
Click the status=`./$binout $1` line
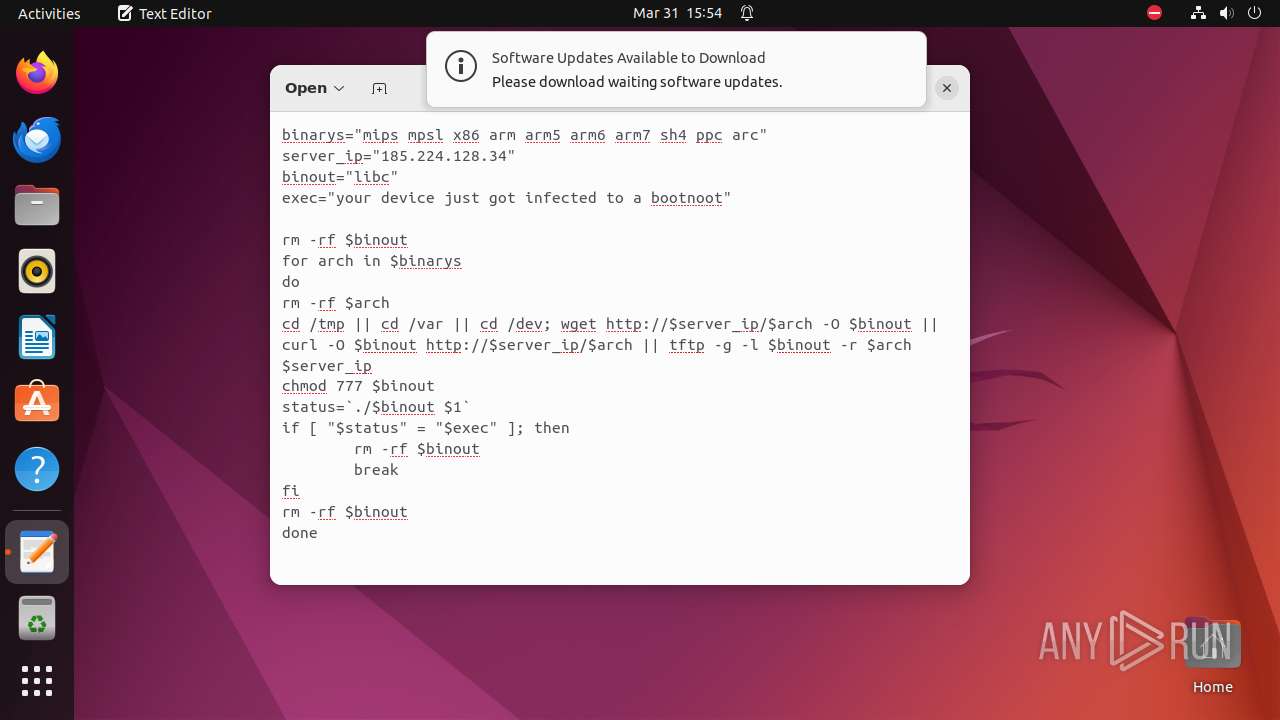click(x=376, y=407)
